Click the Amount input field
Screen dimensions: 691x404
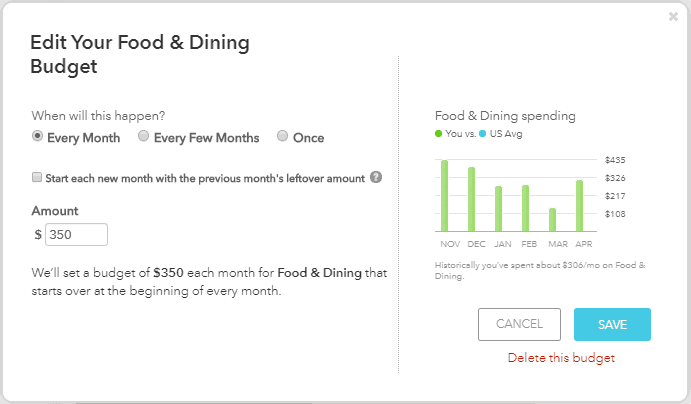(x=76, y=234)
